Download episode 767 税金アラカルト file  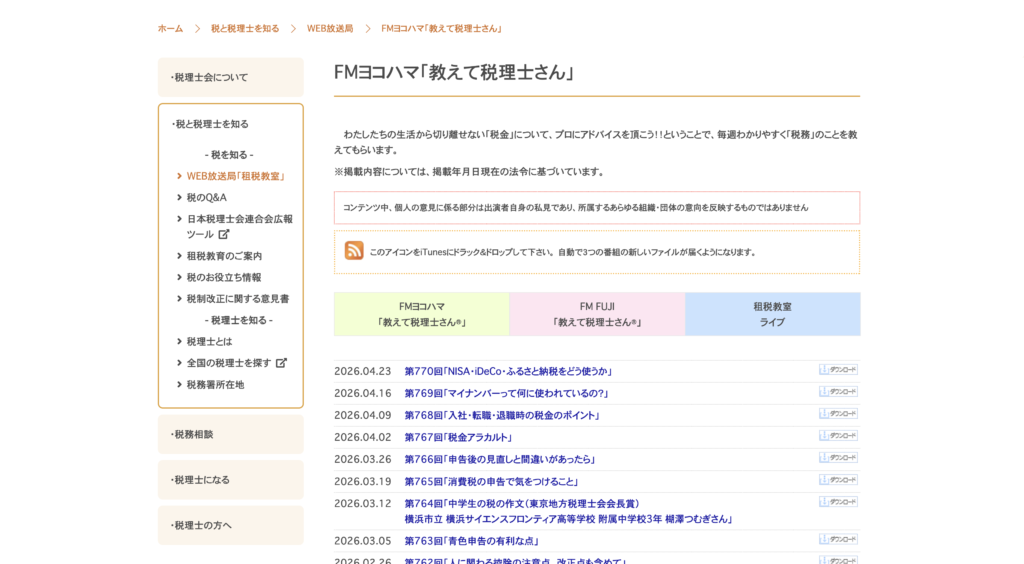[x=839, y=436]
